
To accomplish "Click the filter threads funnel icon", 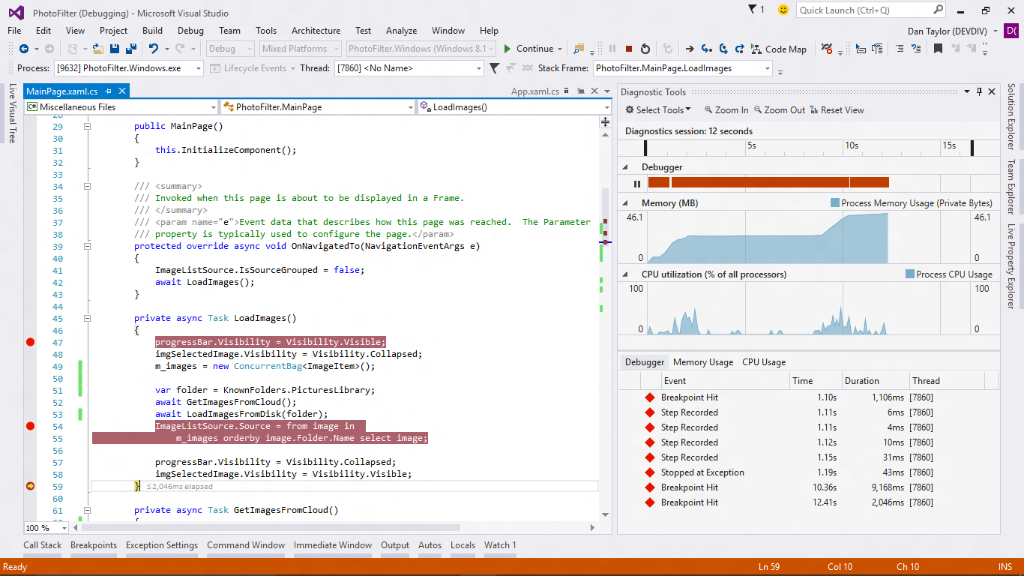I will [494, 68].
